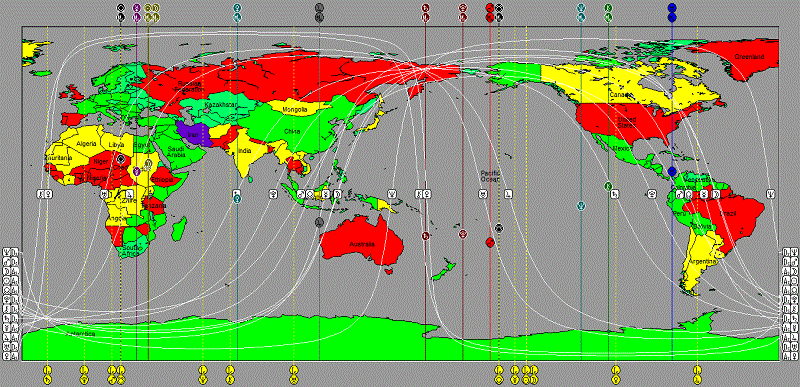The height and width of the screenshot is (387, 800).
Task: Click the Saudi Arabia label
Action: [x=178, y=152]
